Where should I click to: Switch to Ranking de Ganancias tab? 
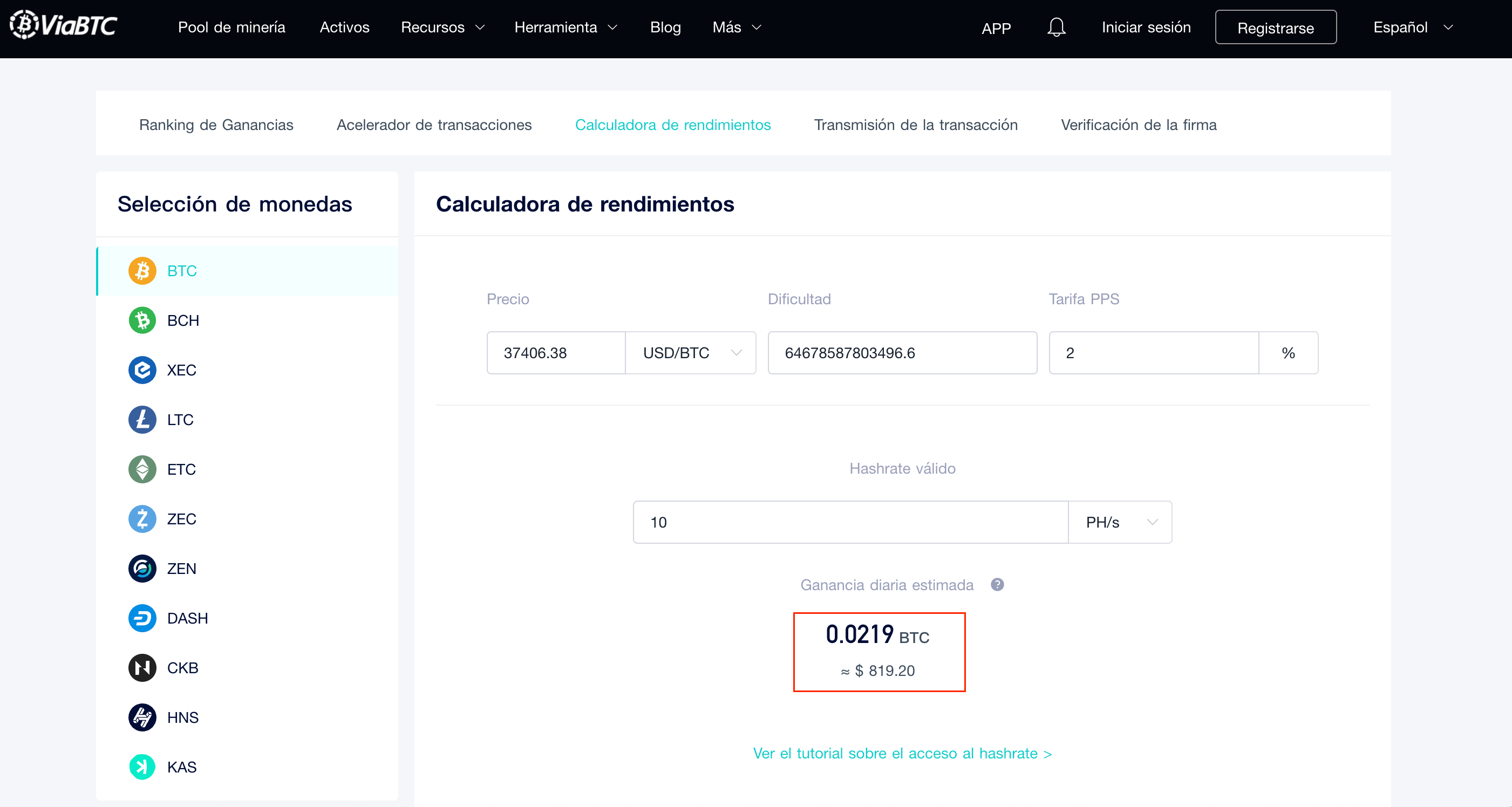pyautogui.click(x=216, y=125)
